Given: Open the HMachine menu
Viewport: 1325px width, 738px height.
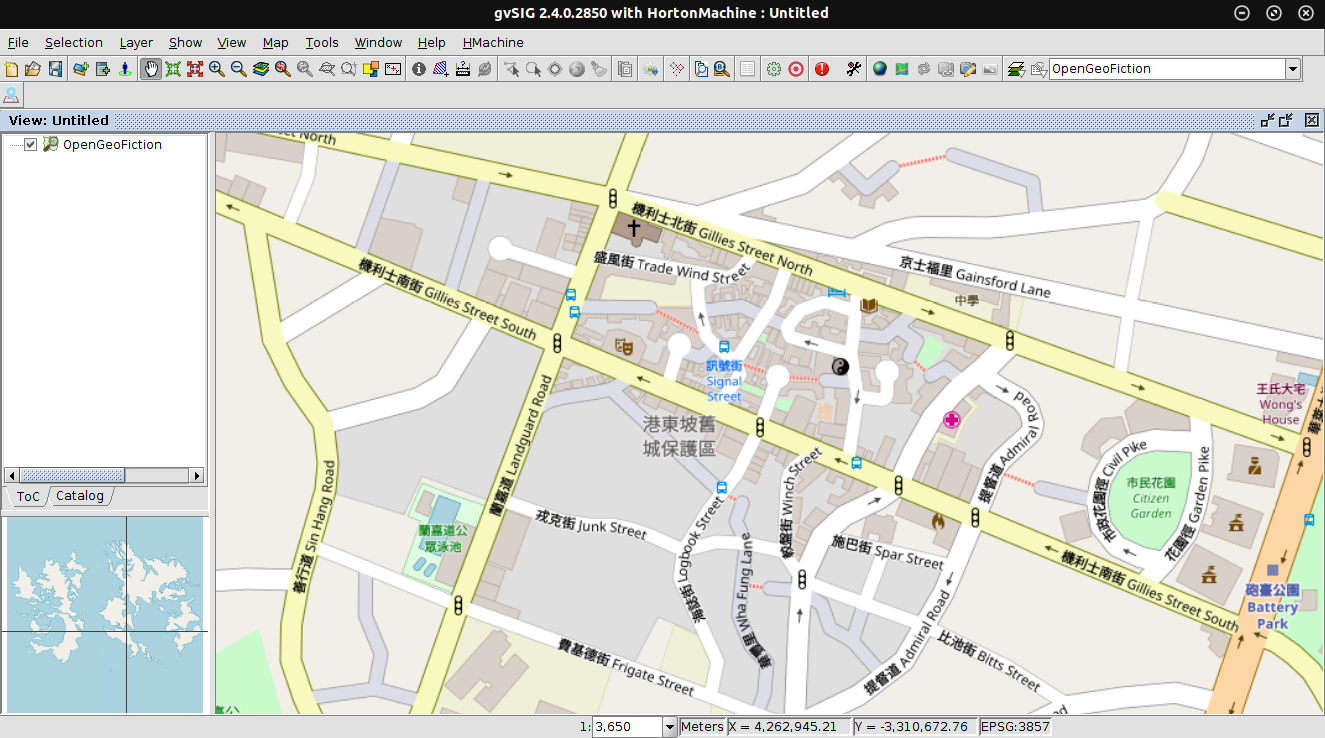Looking at the screenshot, I should (492, 42).
